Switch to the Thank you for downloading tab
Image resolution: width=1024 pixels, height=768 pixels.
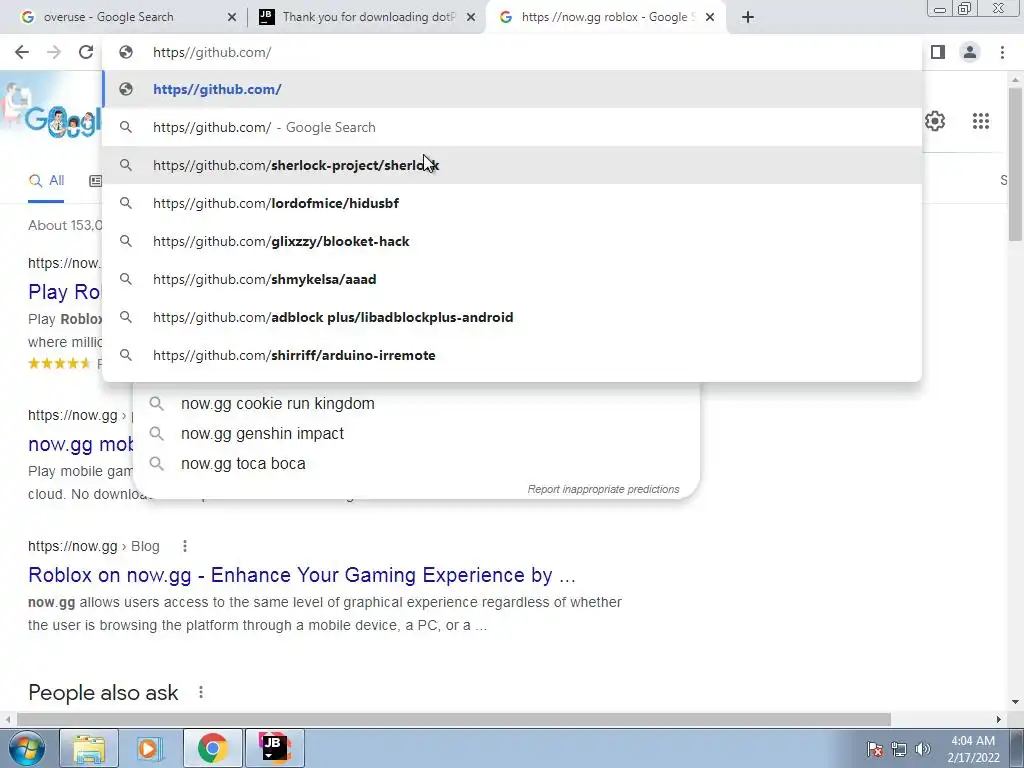[x=369, y=17]
